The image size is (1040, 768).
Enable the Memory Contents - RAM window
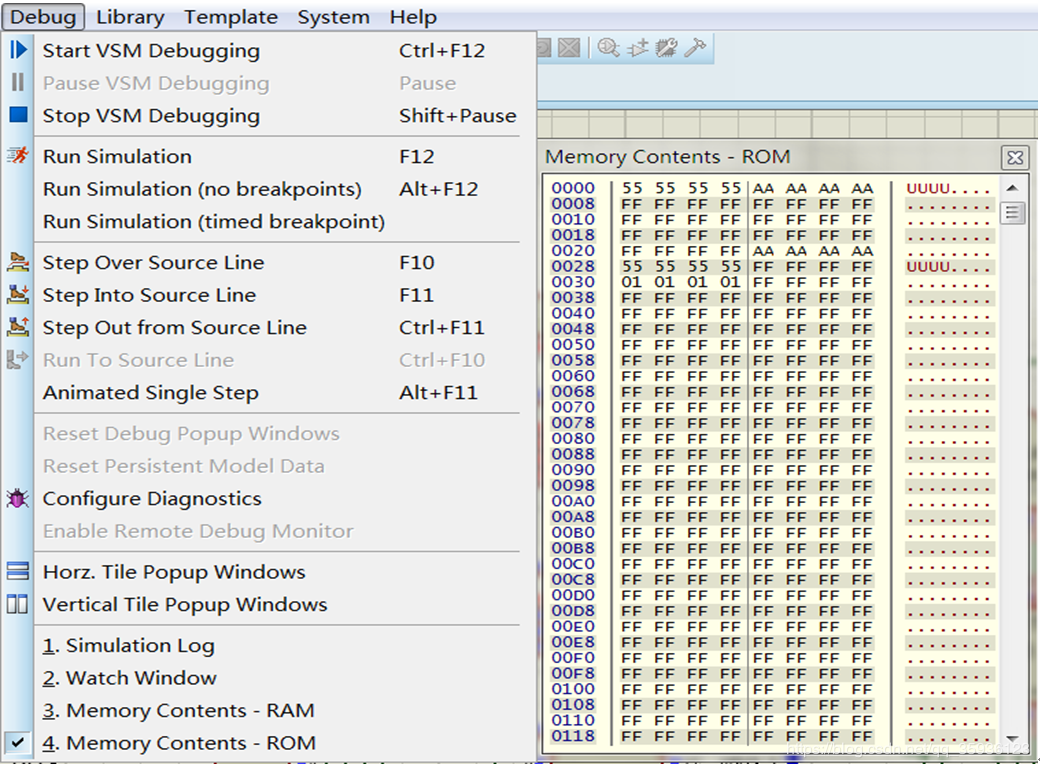click(178, 711)
